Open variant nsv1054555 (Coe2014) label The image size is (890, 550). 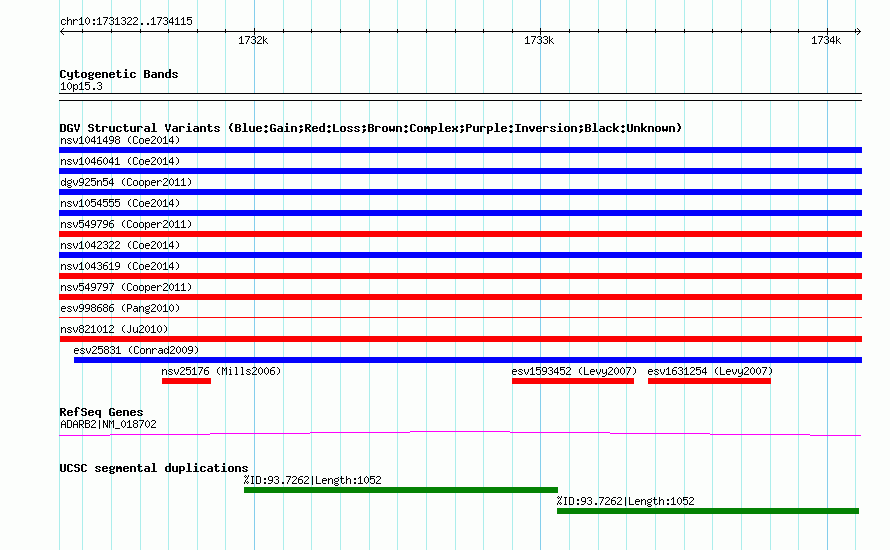pyautogui.click(x=120, y=203)
